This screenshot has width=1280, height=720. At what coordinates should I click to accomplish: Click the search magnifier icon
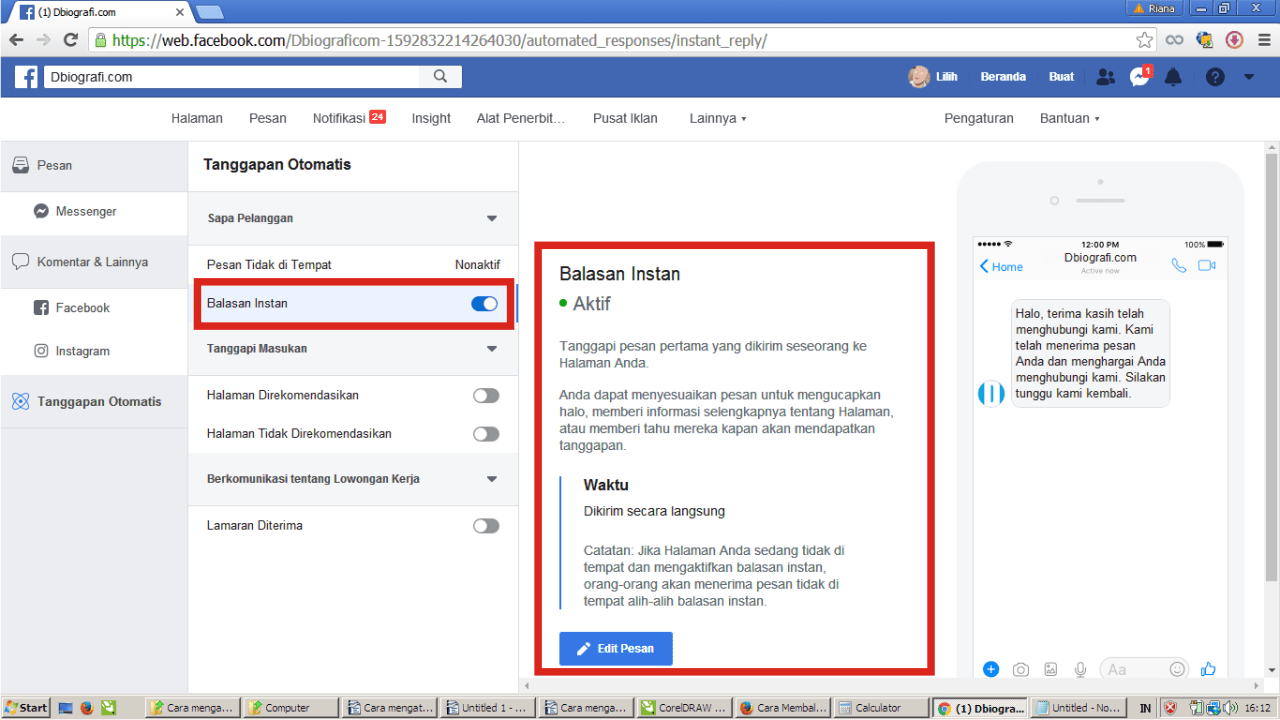pos(441,76)
